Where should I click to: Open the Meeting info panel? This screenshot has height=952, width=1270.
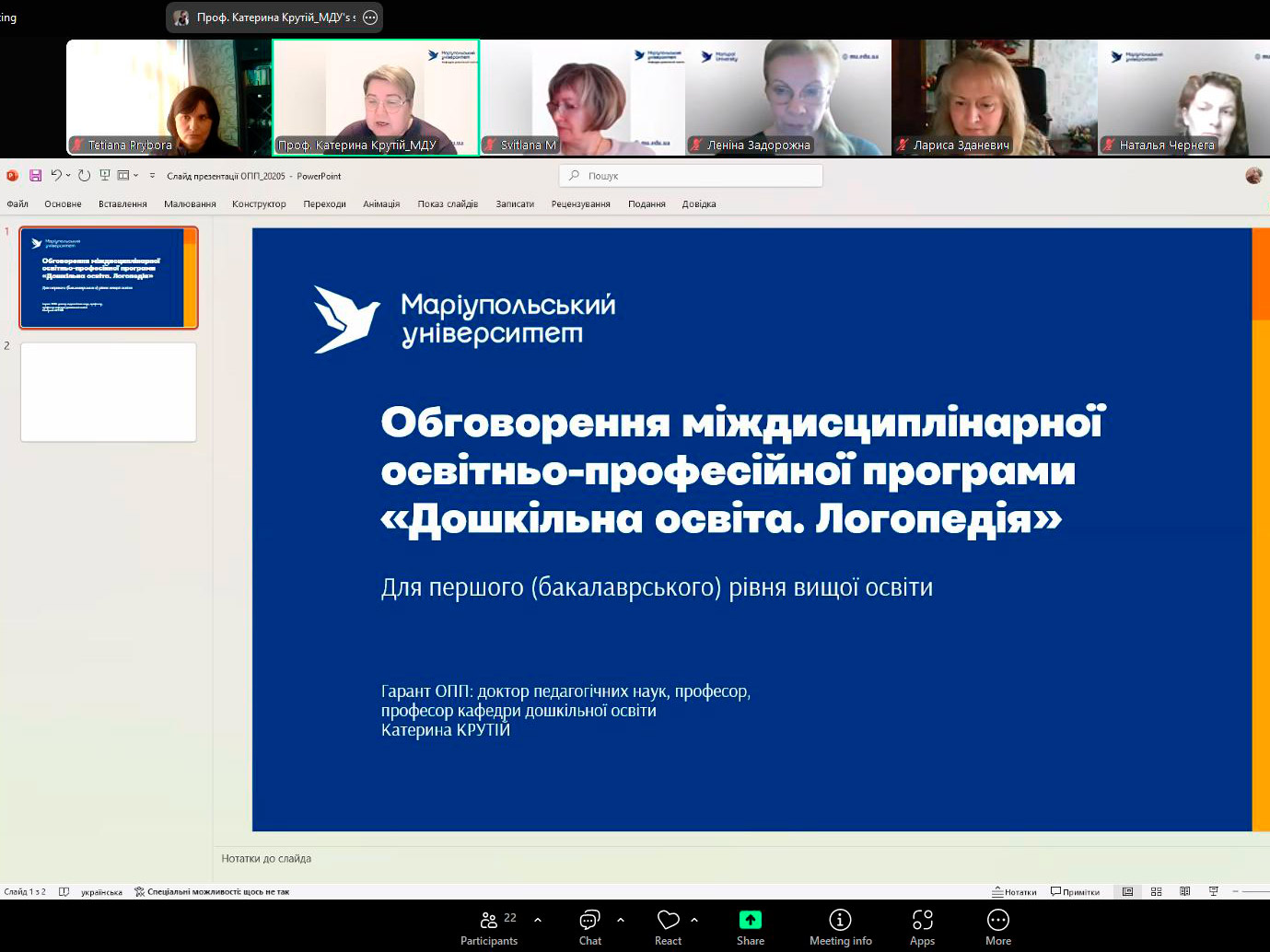[x=840, y=927]
